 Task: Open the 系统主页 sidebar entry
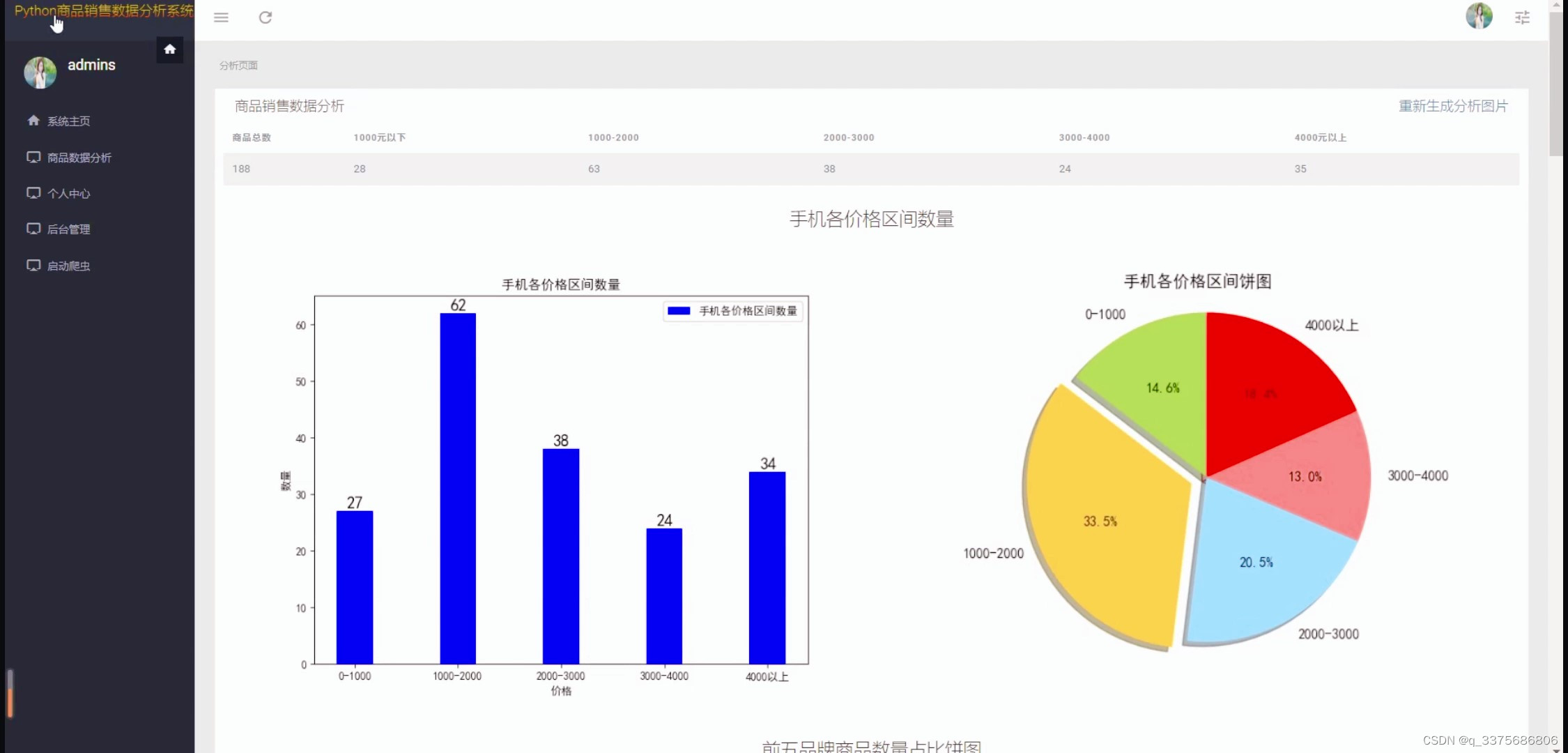tap(68, 121)
